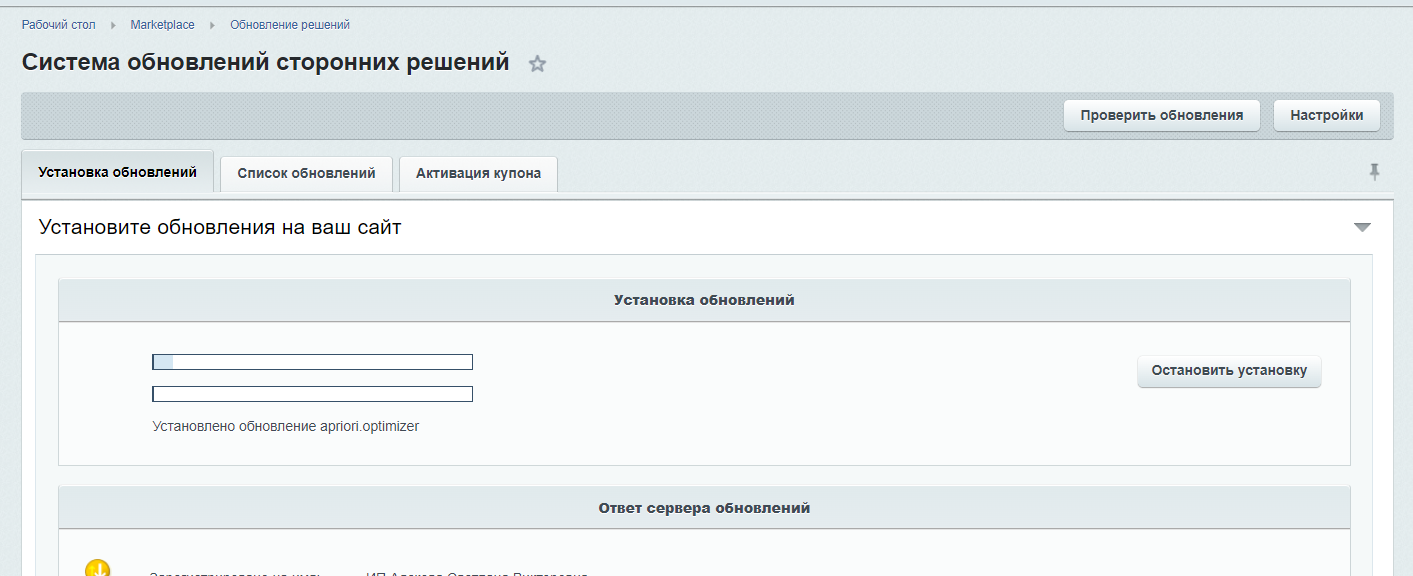Open Настройки button in the toolbar
The height and width of the screenshot is (576, 1413).
1326,115
